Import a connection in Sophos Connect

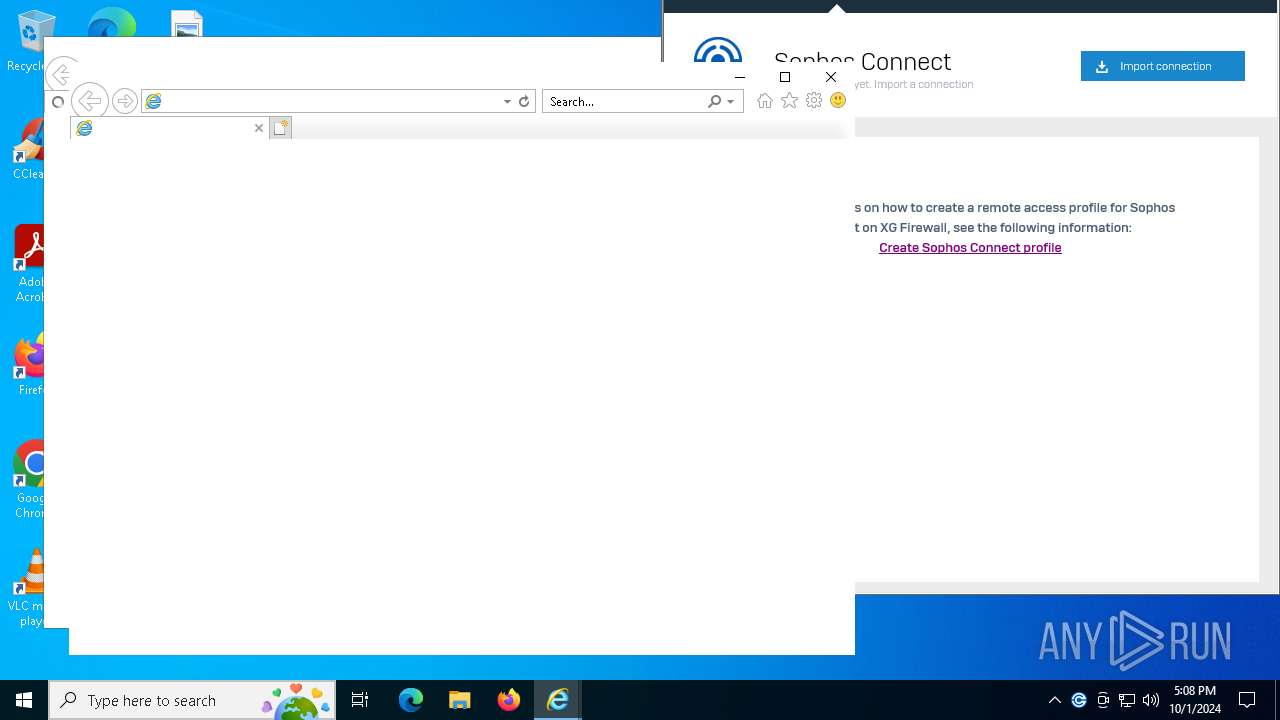[x=1163, y=66]
